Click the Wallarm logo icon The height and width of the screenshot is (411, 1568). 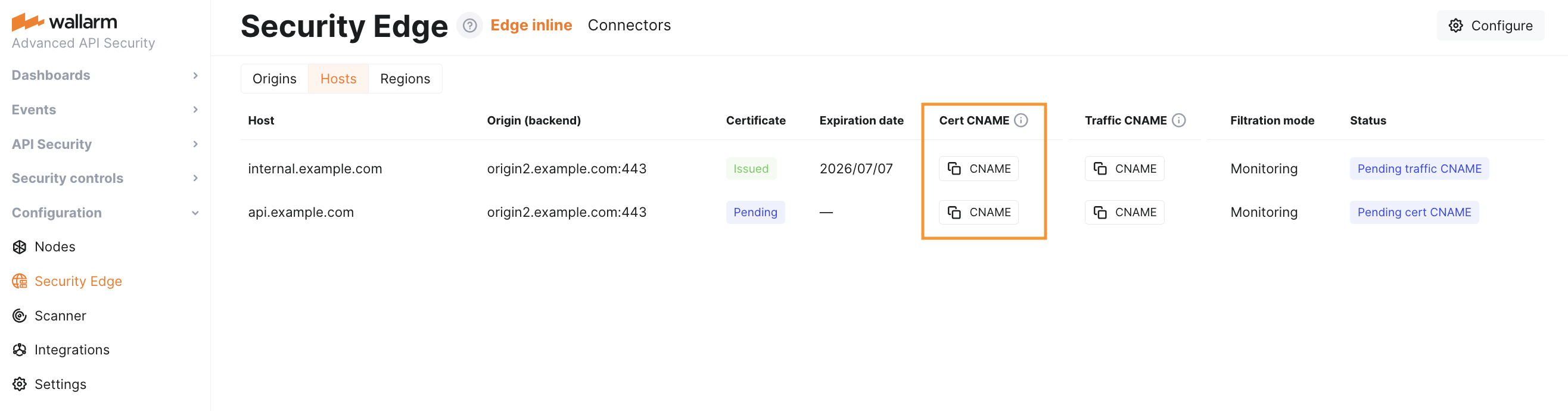click(x=27, y=22)
